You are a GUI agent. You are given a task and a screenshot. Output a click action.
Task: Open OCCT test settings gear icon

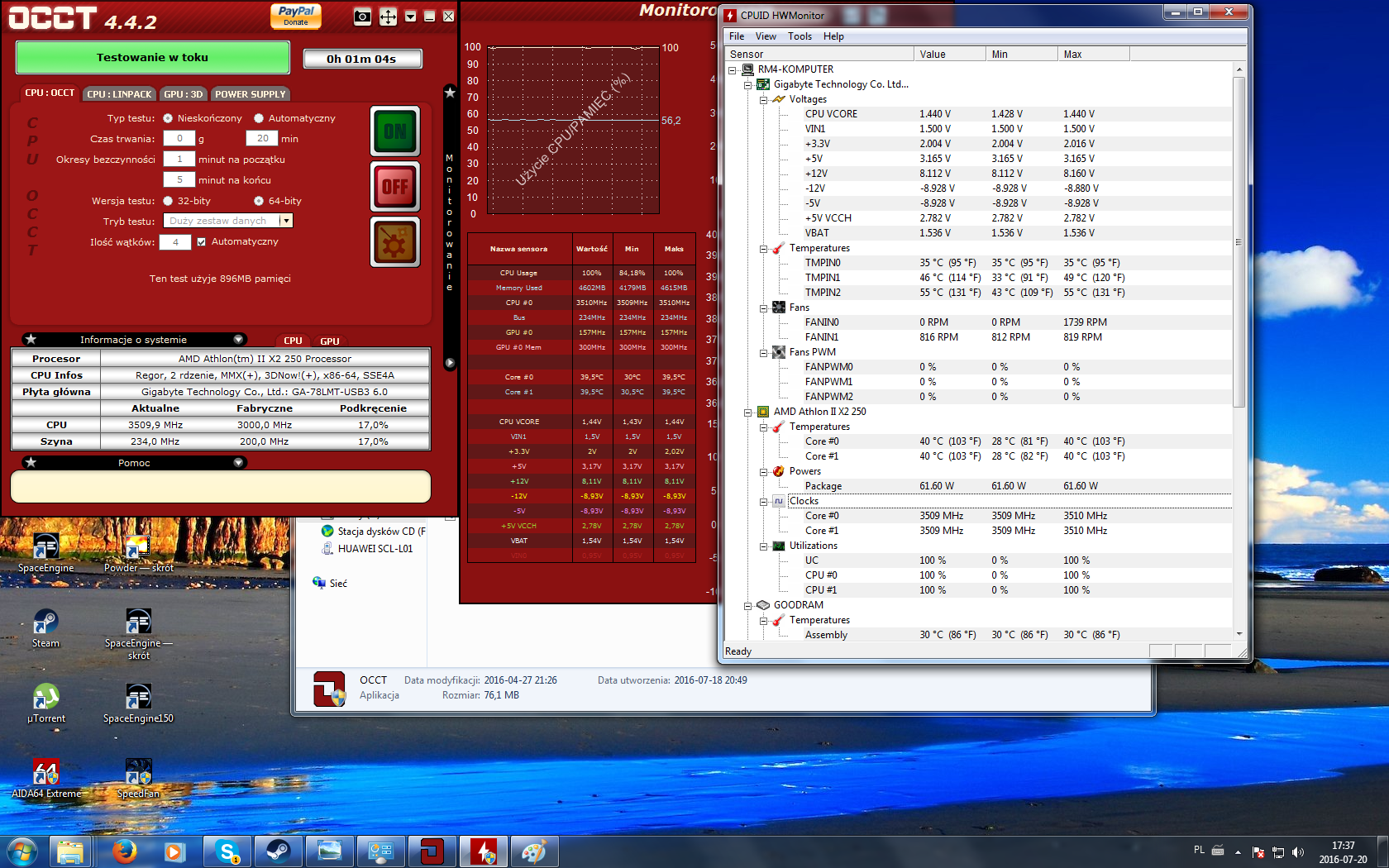click(x=395, y=242)
